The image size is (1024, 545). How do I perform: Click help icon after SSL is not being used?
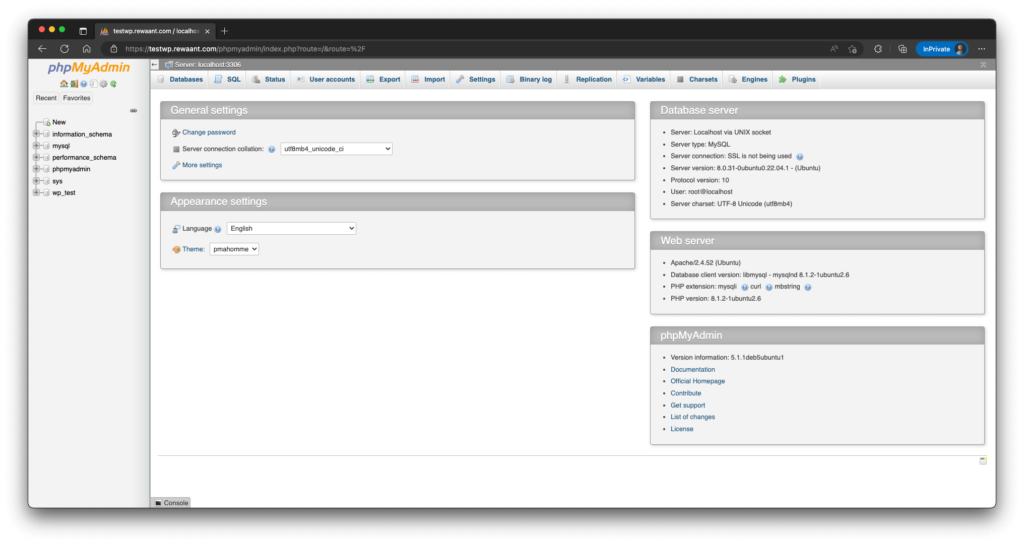799,157
